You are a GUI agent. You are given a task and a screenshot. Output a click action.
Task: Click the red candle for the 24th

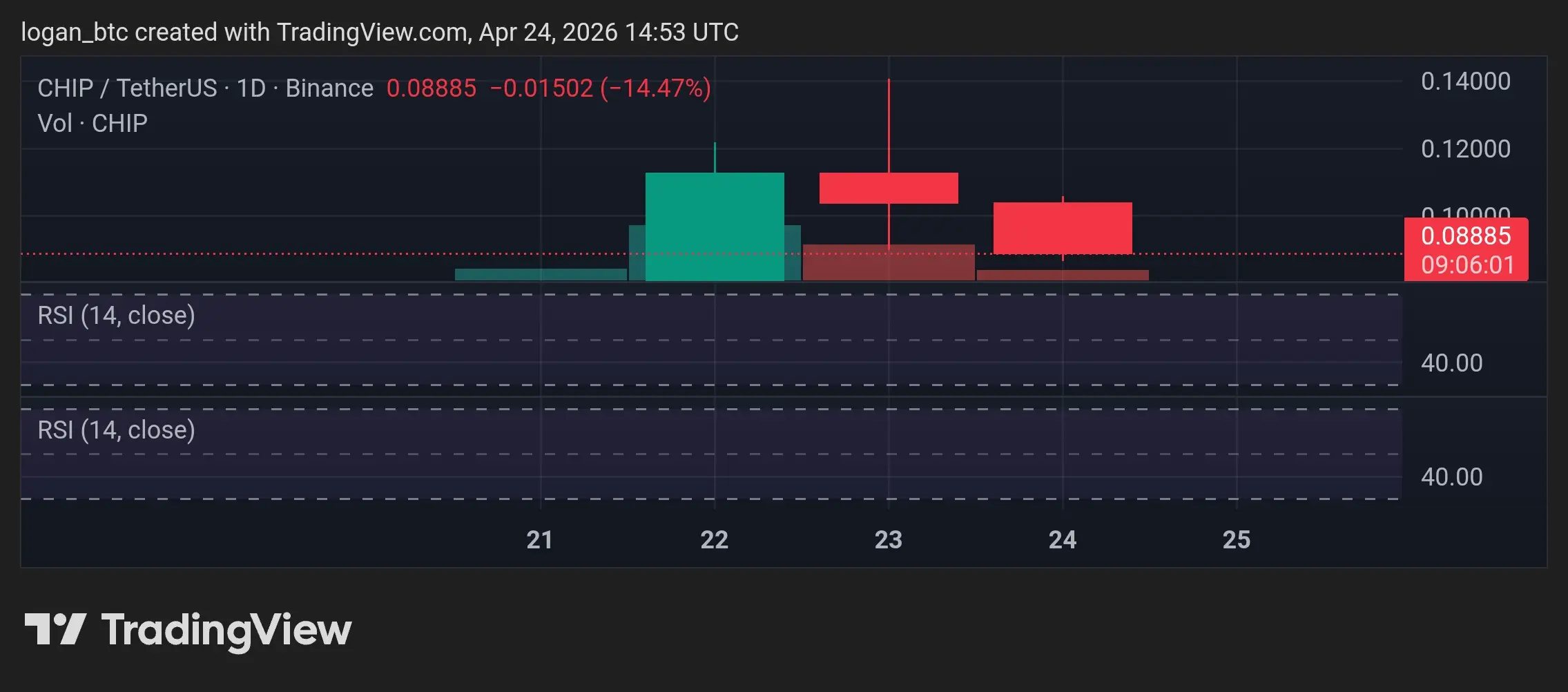[1063, 228]
